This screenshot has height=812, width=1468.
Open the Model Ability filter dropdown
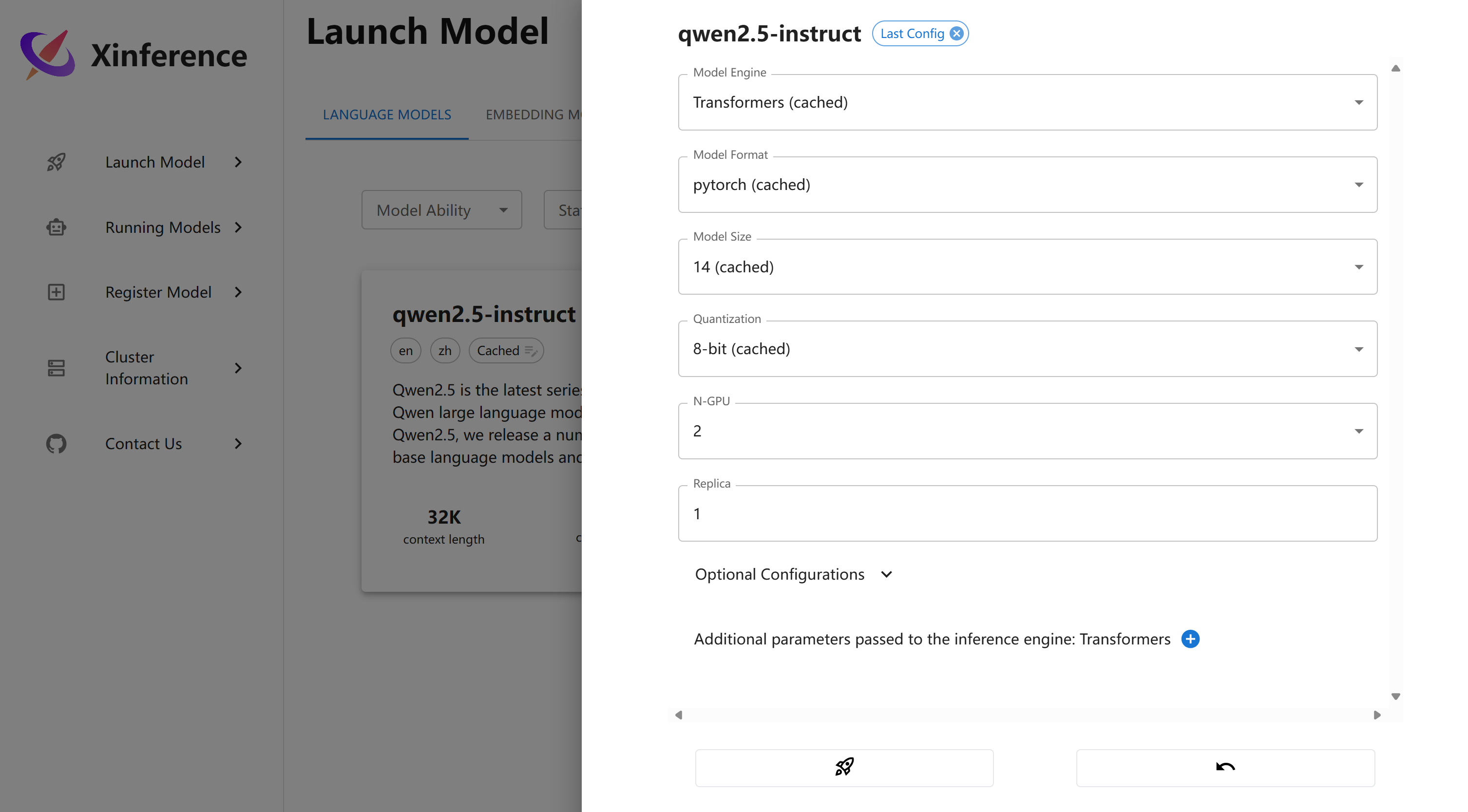click(441, 210)
